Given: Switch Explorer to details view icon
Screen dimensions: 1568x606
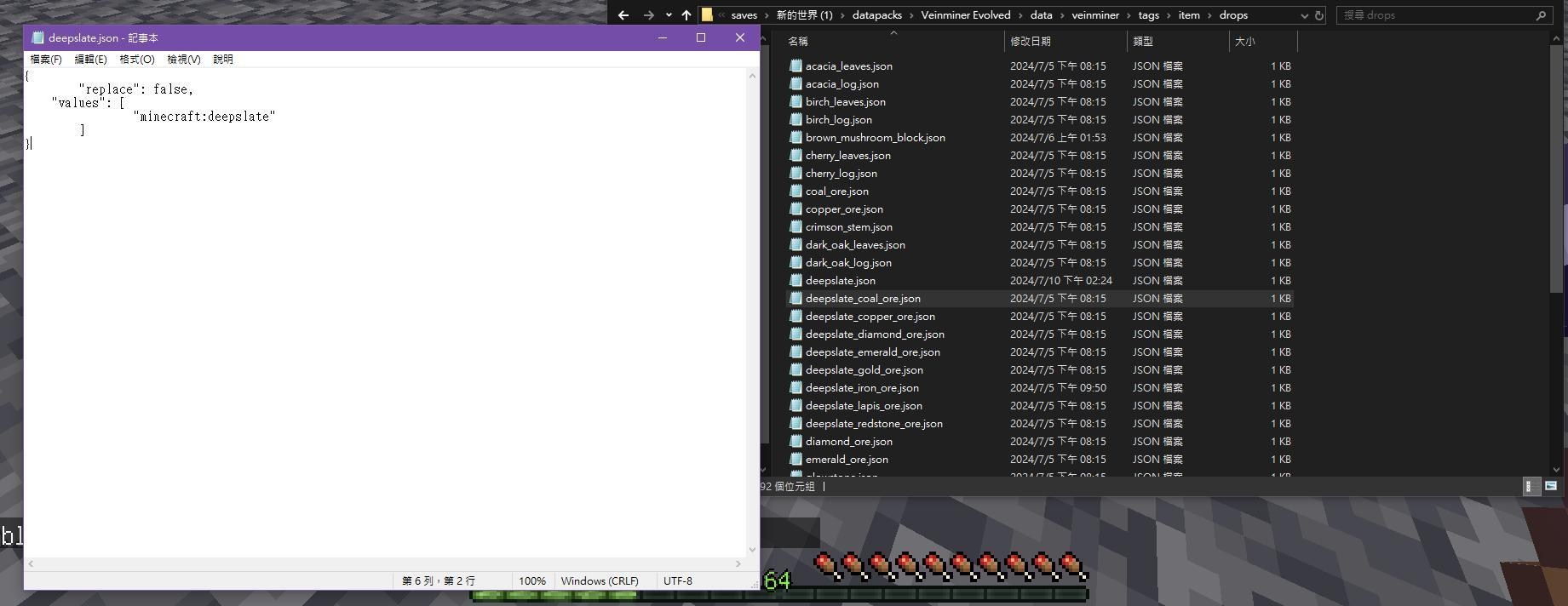Looking at the screenshot, I should 1530,486.
